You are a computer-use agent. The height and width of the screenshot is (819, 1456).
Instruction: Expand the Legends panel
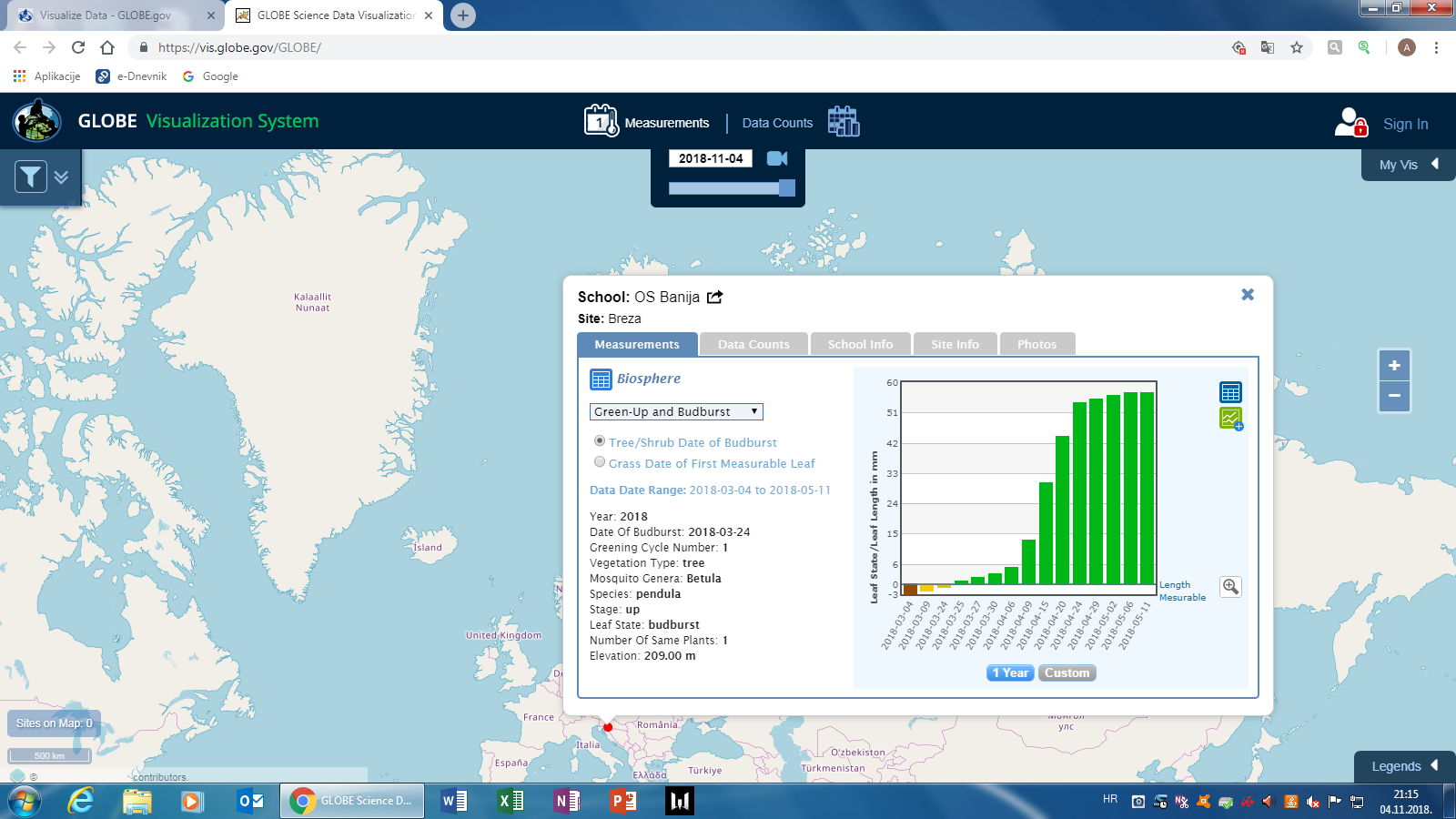tap(1404, 766)
